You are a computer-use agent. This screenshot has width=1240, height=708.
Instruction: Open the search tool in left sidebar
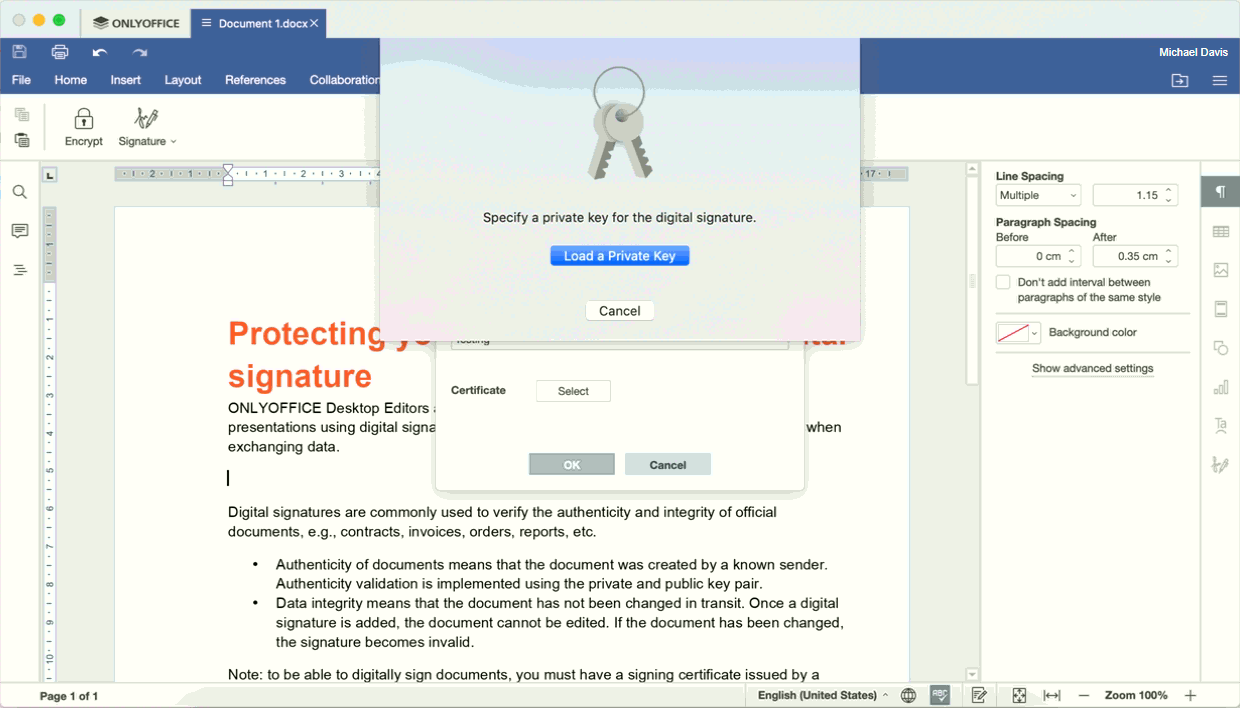pyautogui.click(x=19, y=191)
